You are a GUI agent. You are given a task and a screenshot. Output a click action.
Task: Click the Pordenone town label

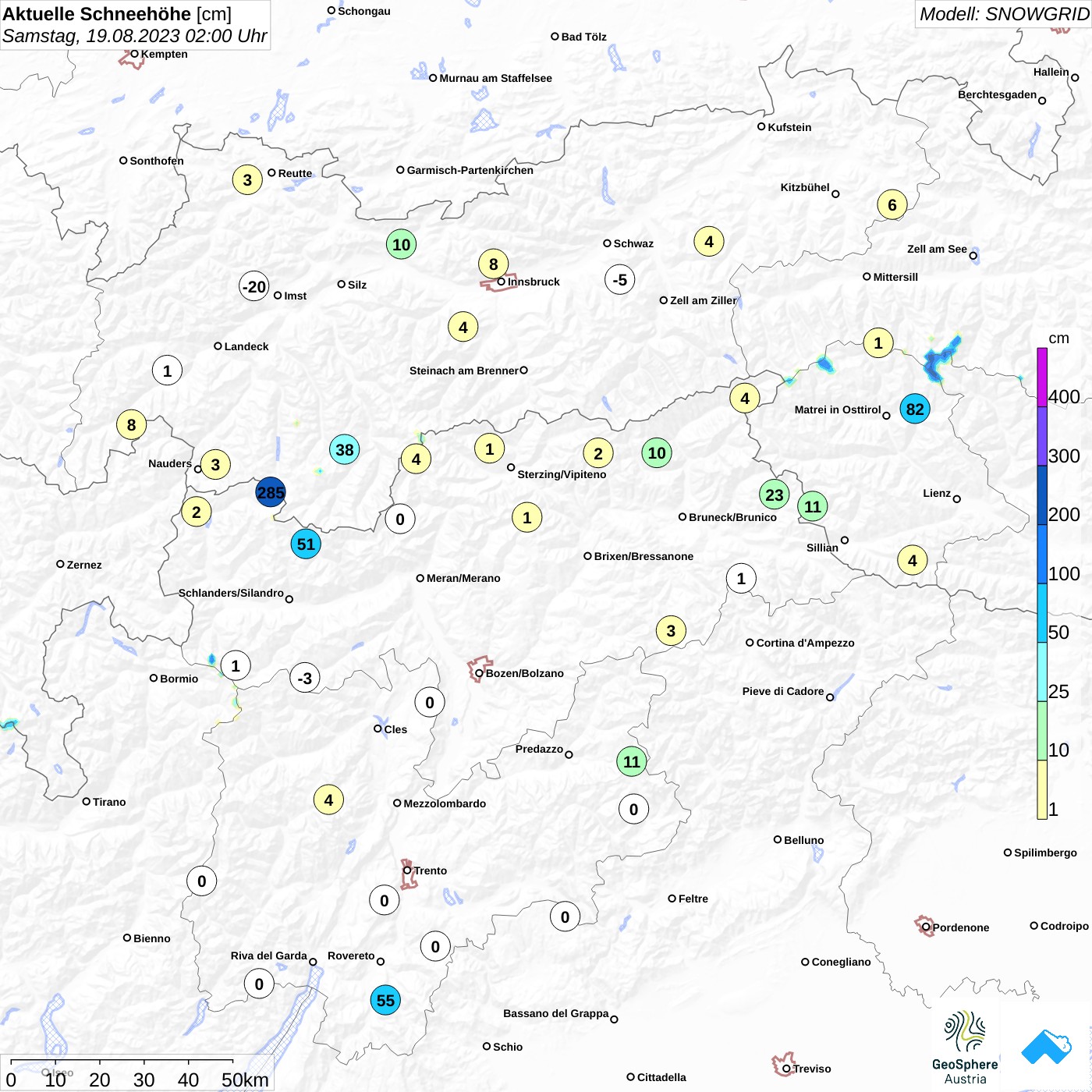[x=961, y=927]
